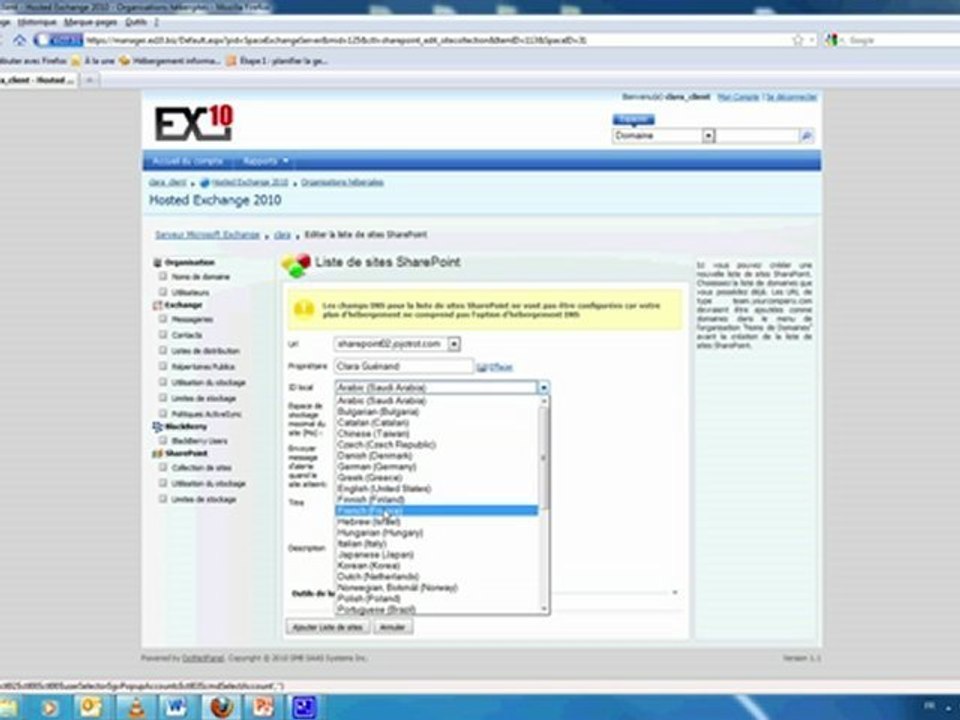Select English (United States) in the list
This screenshot has height=720, width=960.
(437, 489)
